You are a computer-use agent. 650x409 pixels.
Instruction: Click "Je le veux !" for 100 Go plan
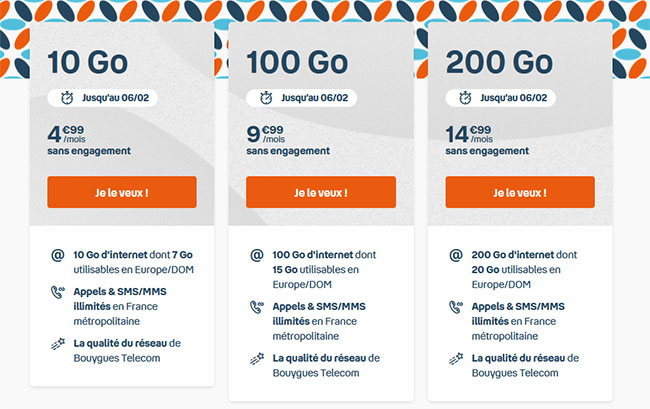[321, 192]
